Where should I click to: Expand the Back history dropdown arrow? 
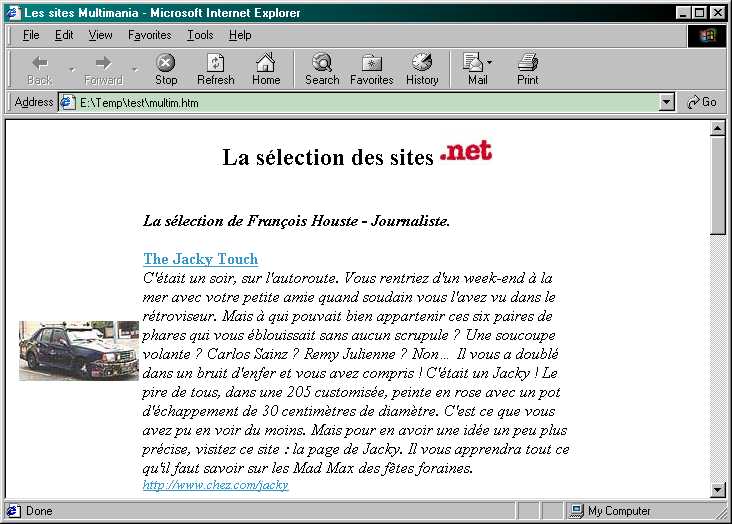pos(71,69)
